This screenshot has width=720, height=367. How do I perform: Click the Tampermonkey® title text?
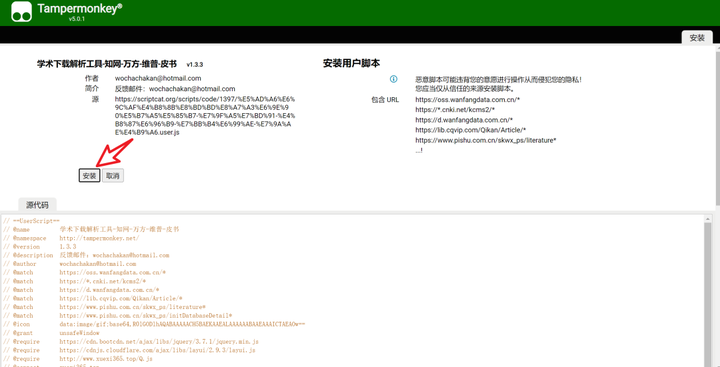pyautogui.click(x=80, y=8)
